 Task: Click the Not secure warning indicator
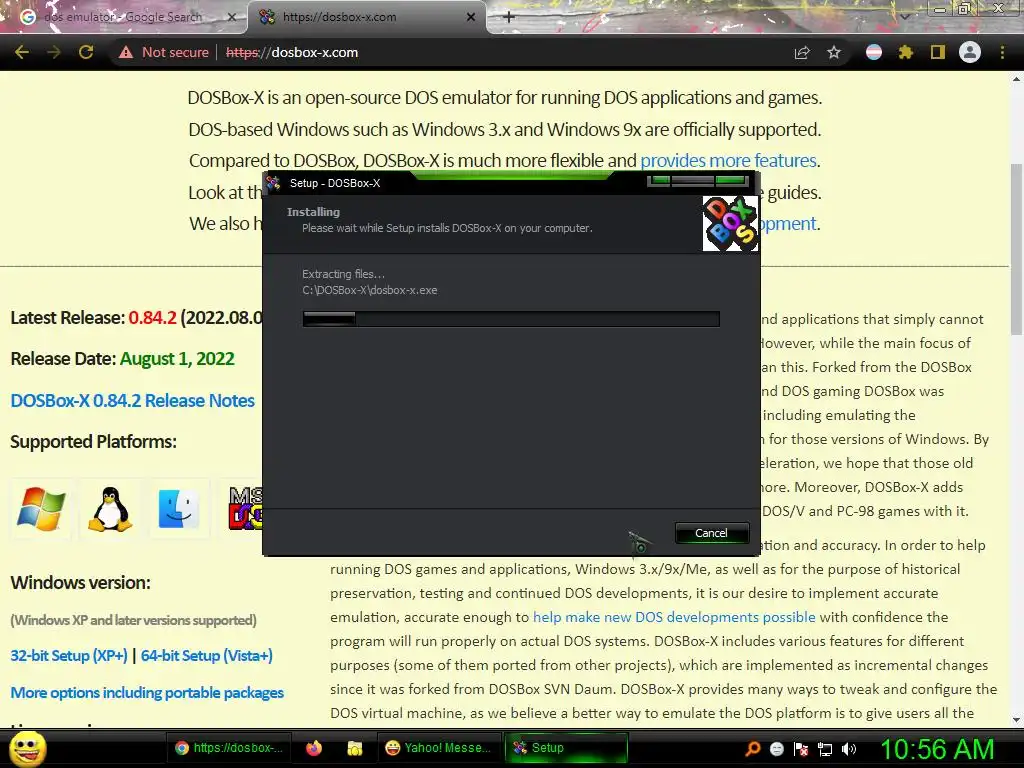tap(163, 52)
